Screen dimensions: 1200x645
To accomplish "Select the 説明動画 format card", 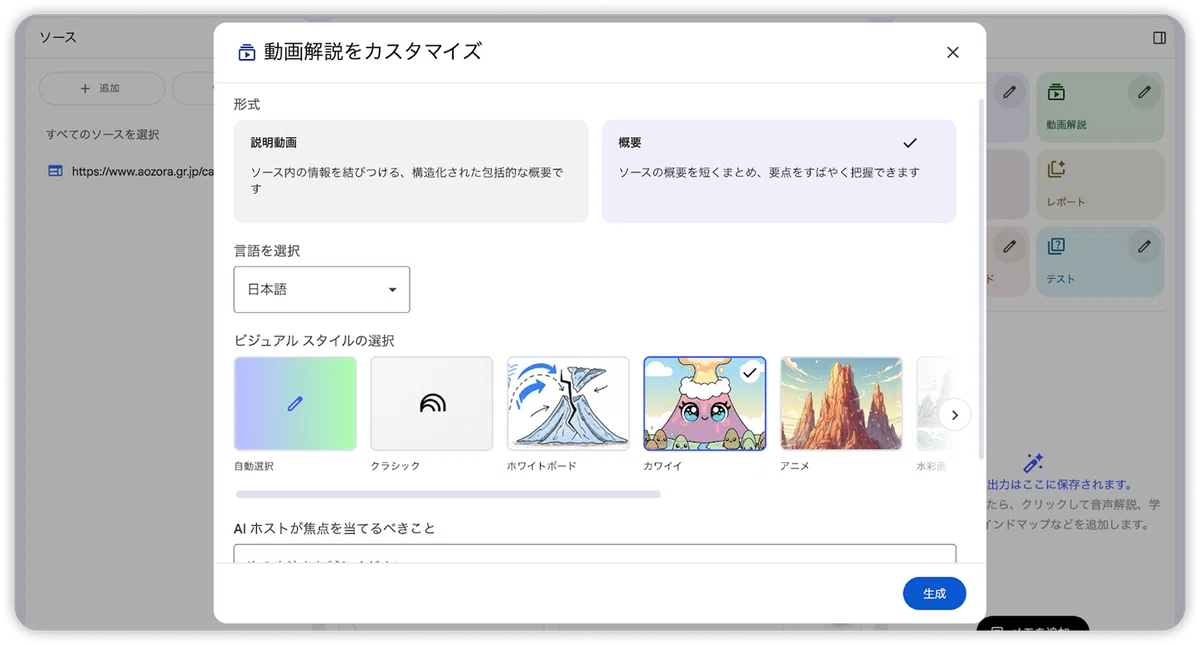I will pyautogui.click(x=411, y=171).
